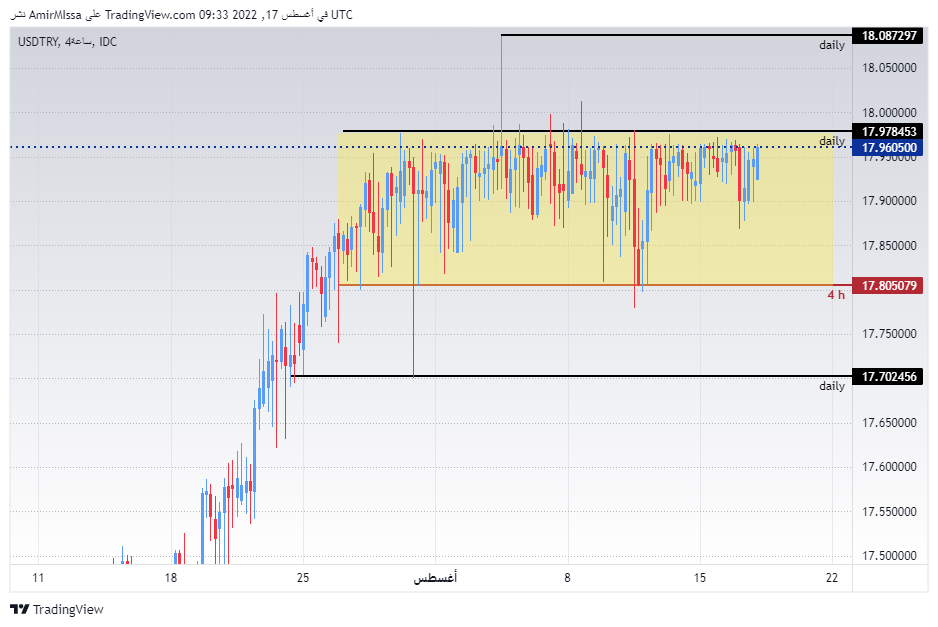This screenshot has width=938, height=627.
Task: Click the red '4 h' level label
Action: (836, 294)
